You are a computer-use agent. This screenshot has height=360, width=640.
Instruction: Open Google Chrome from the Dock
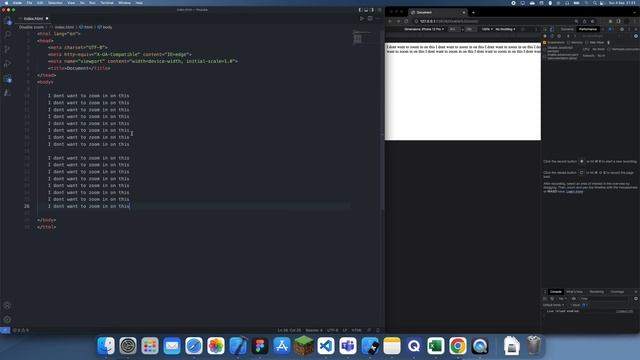coord(458,346)
